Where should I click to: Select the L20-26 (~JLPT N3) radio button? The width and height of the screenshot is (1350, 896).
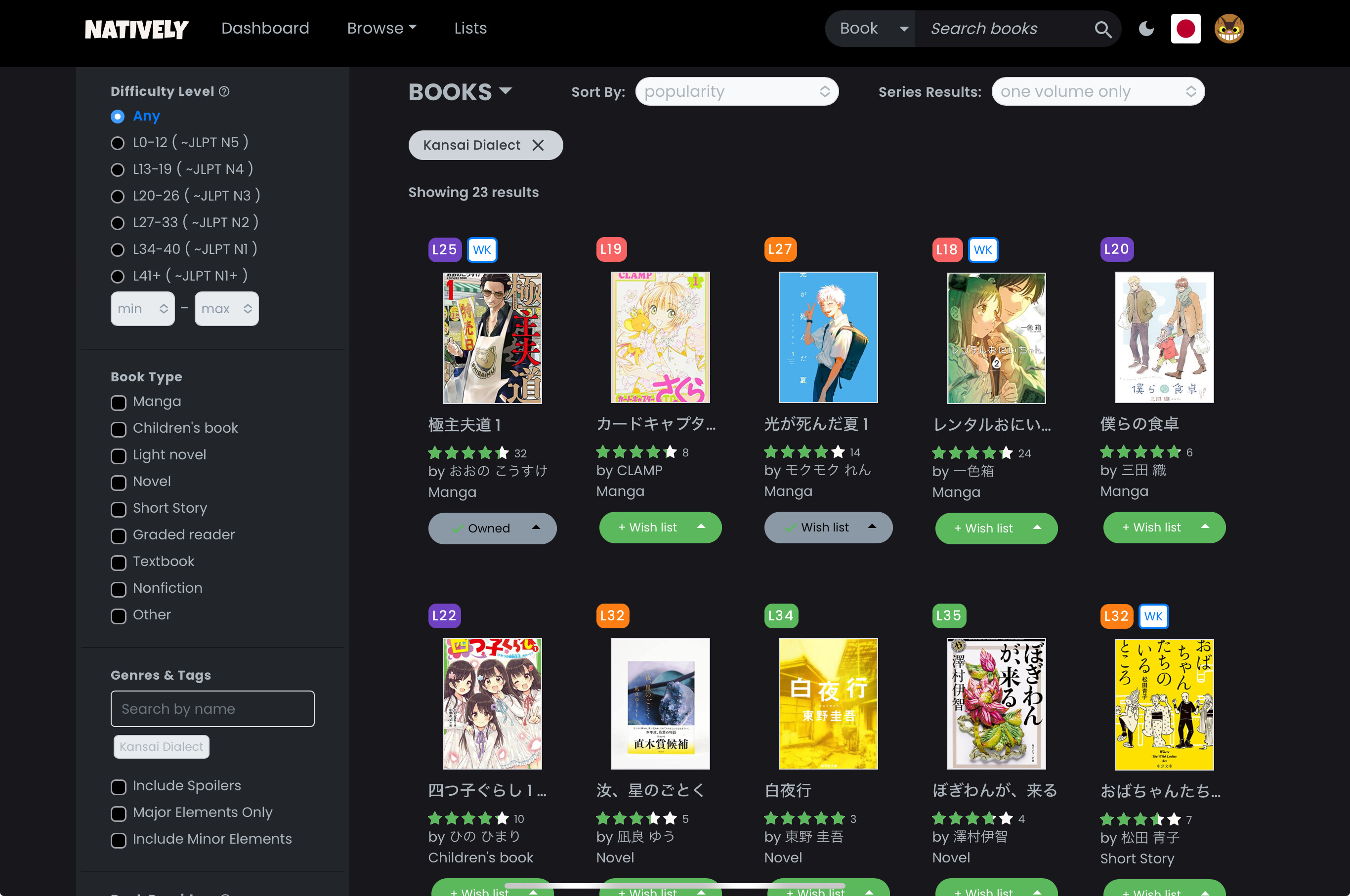pos(118,197)
